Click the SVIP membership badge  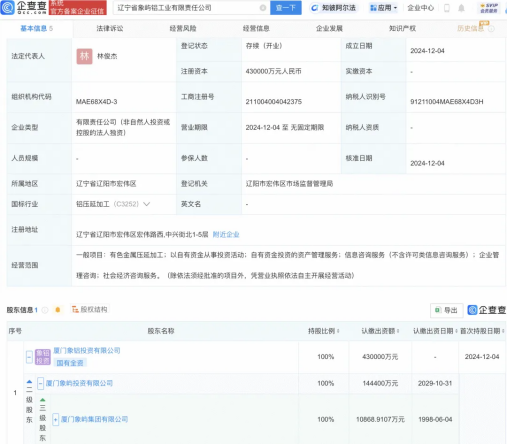click(x=489, y=8)
